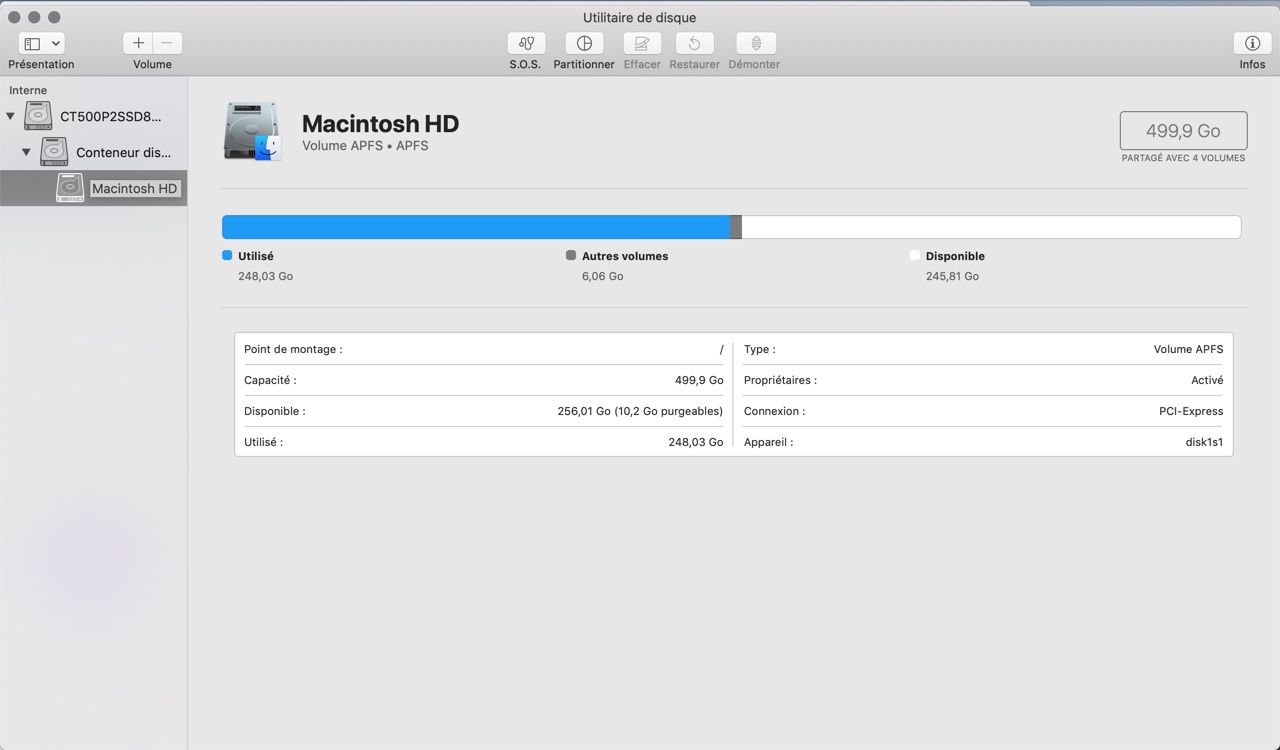Click the Utilitaire de disque window title
Image resolution: width=1280 pixels, height=750 pixels.
coord(639,17)
